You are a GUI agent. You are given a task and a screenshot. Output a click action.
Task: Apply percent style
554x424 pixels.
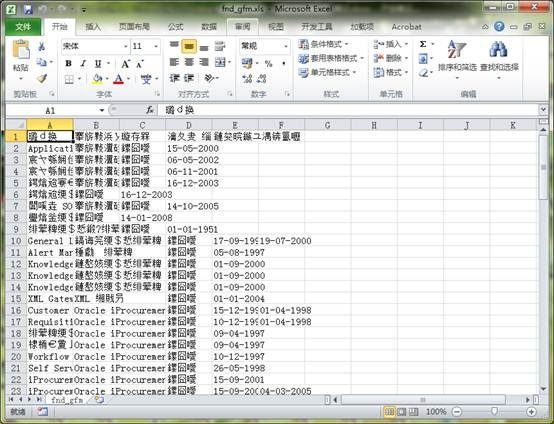click(x=269, y=64)
